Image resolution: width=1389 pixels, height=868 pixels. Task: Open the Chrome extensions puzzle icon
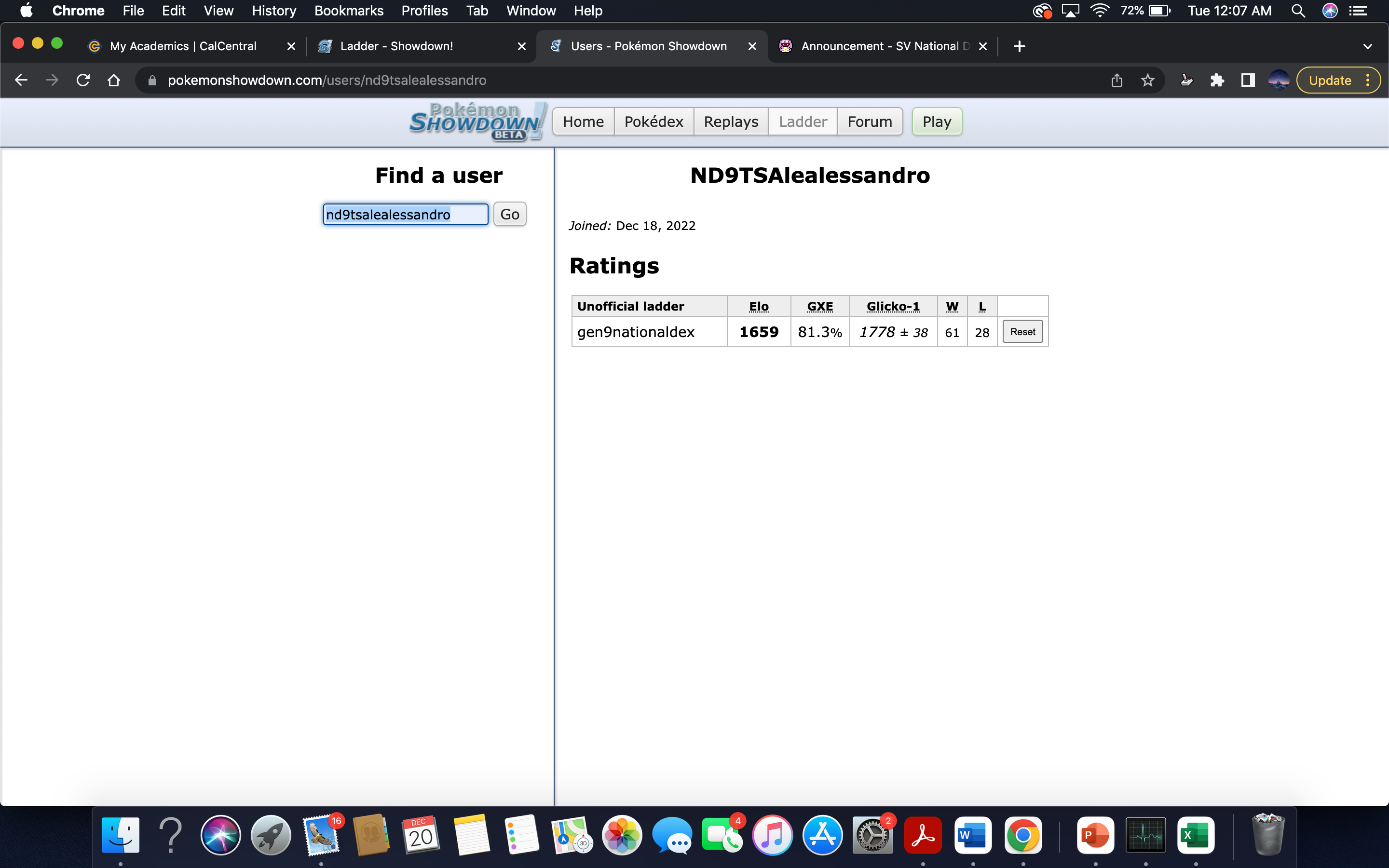click(x=1217, y=81)
